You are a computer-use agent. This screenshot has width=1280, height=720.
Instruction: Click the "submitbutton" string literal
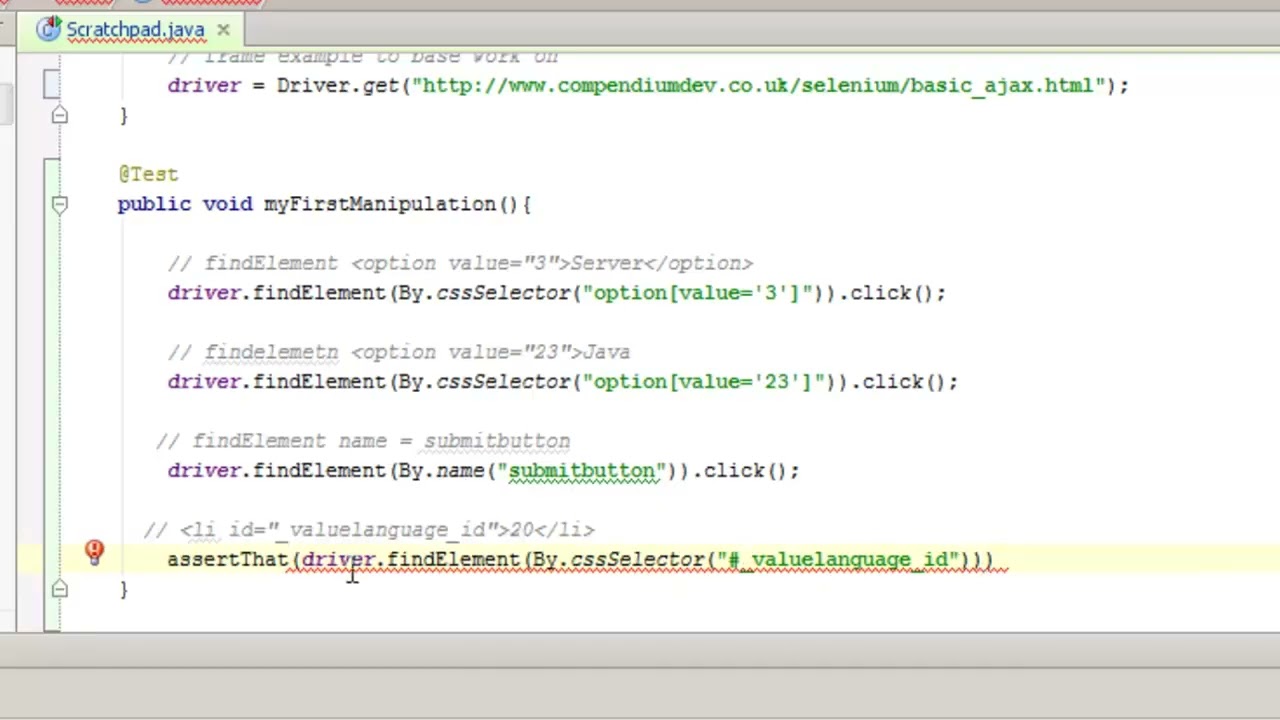pyautogui.click(x=581, y=471)
